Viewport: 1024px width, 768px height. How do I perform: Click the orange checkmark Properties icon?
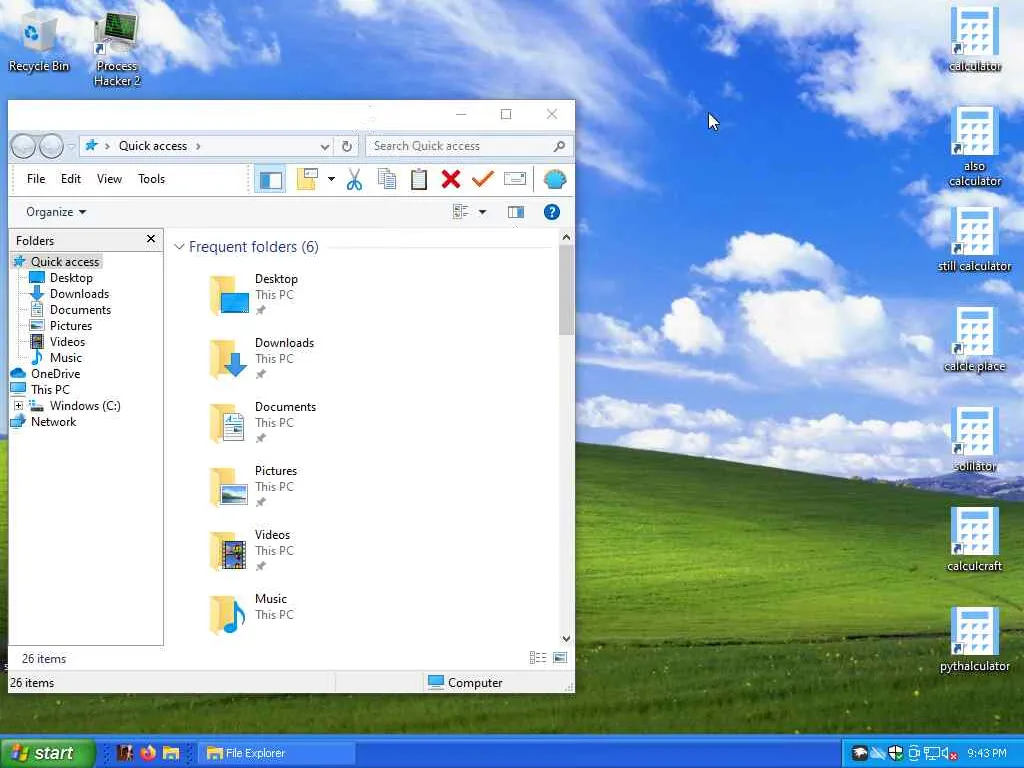483,179
